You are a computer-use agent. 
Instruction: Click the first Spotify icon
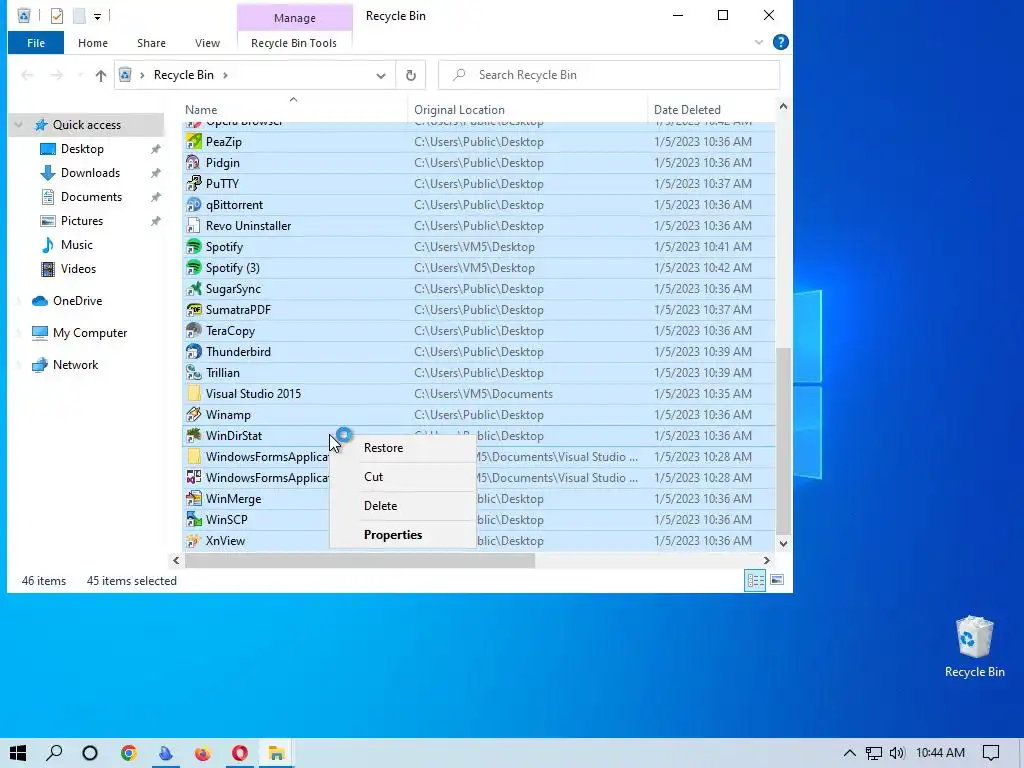(193, 246)
